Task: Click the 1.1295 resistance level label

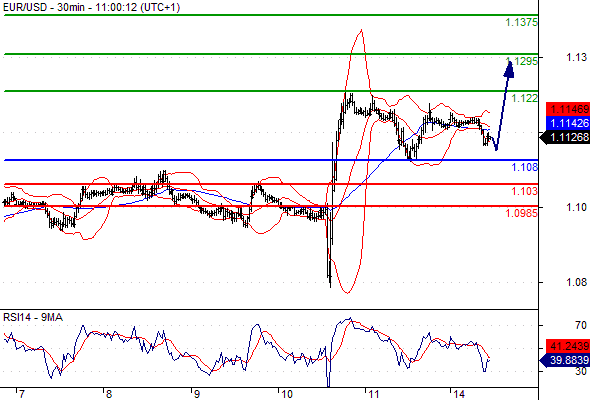Action: click(x=522, y=61)
